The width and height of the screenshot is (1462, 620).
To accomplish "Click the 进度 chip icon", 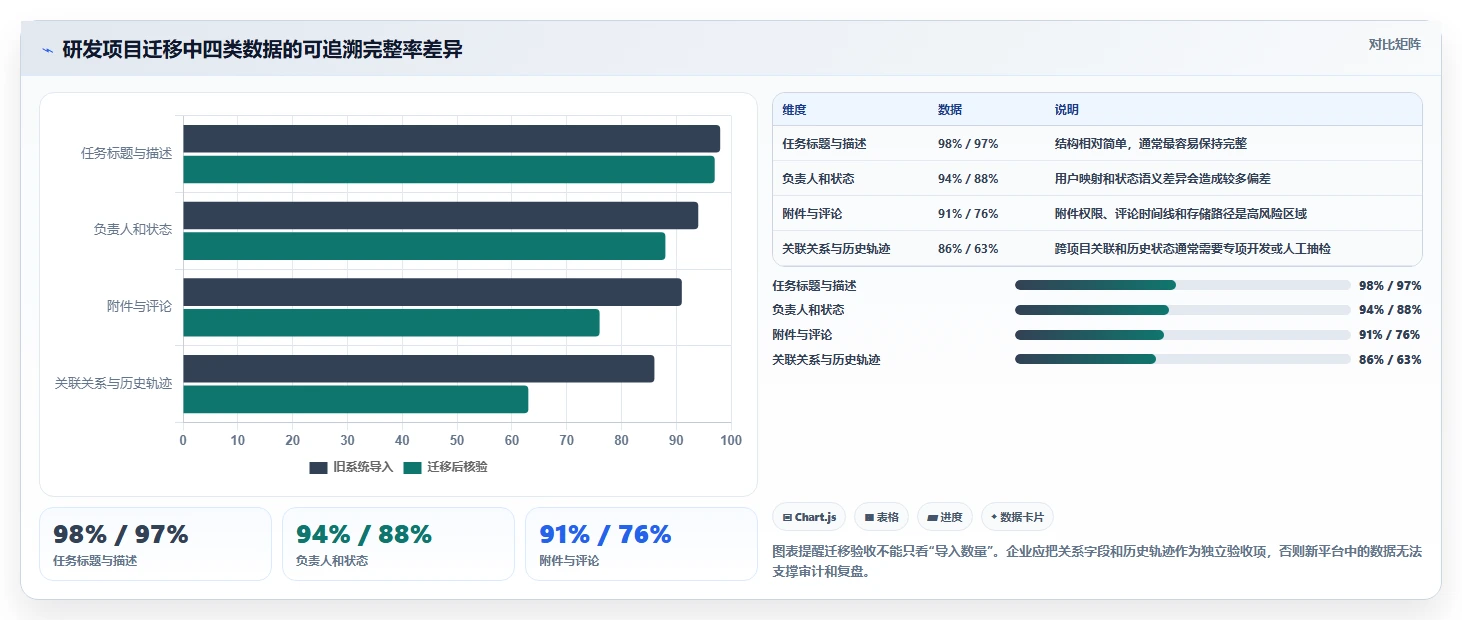I will (932, 517).
